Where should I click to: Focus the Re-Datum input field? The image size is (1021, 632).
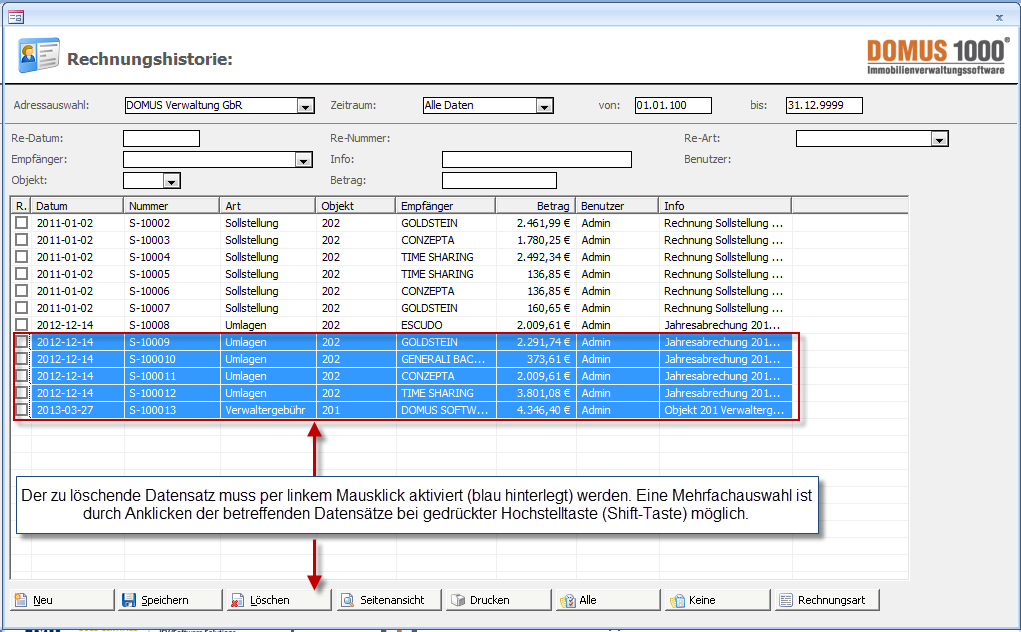pos(161,139)
